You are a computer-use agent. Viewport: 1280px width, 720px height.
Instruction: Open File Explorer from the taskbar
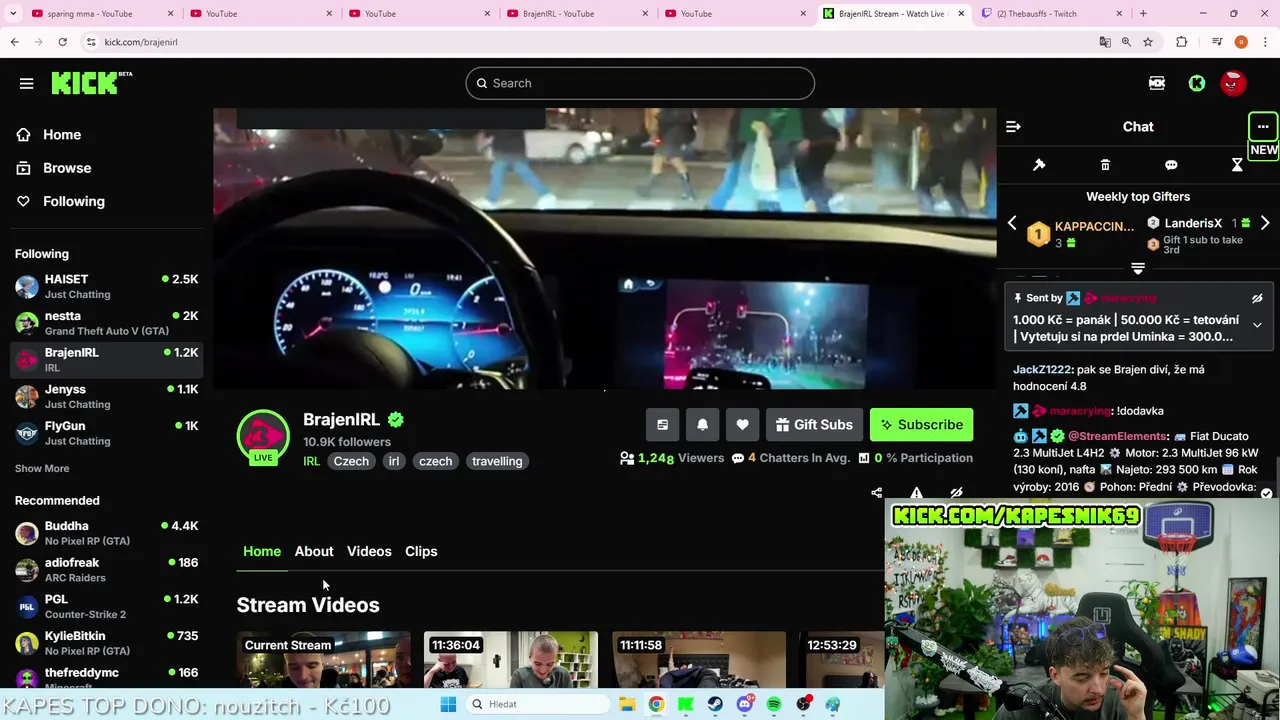tap(627, 704)
